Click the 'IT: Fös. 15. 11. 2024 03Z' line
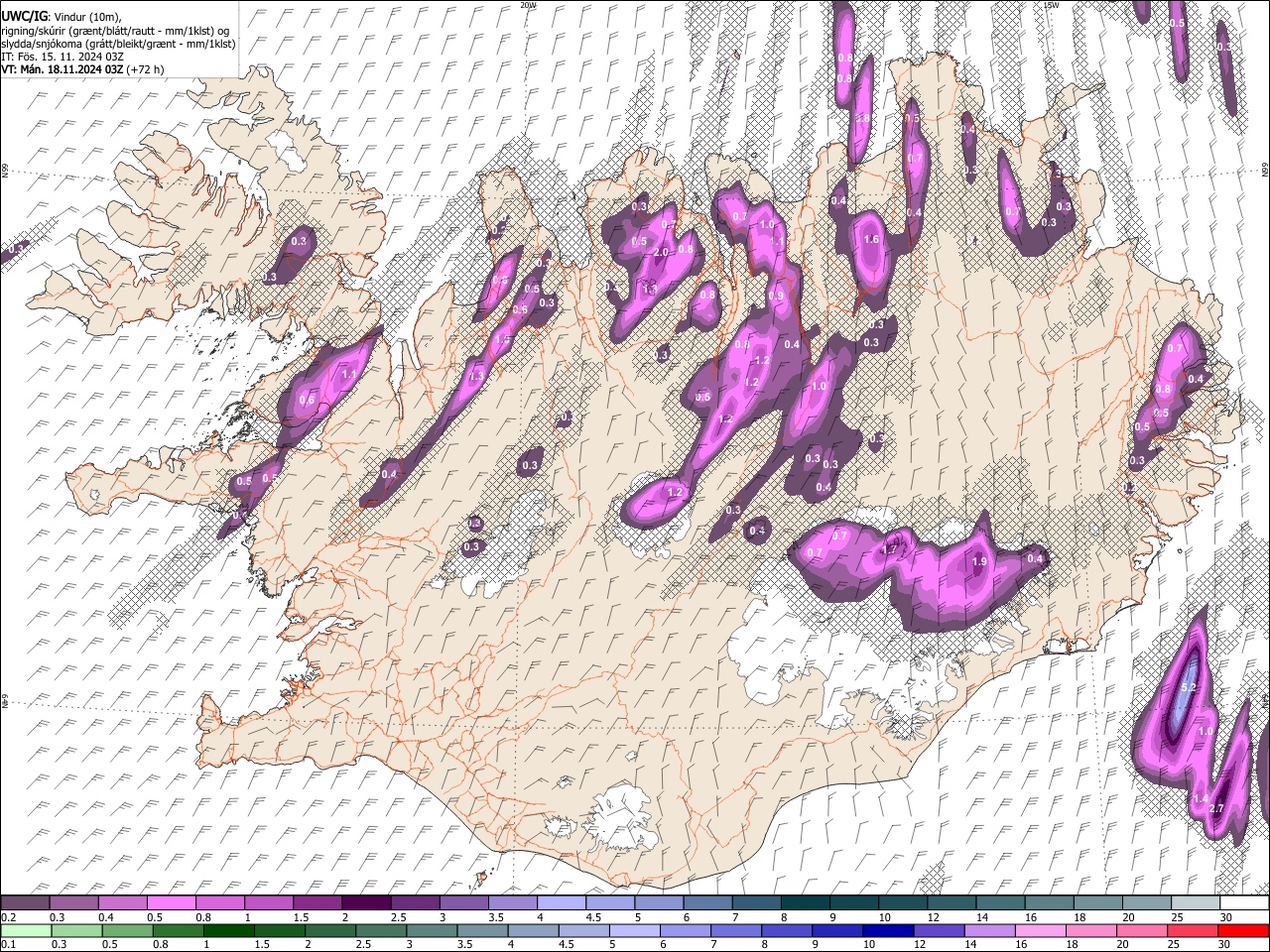Viewport: 1270px width, 952px height. [x=63, y=57]
